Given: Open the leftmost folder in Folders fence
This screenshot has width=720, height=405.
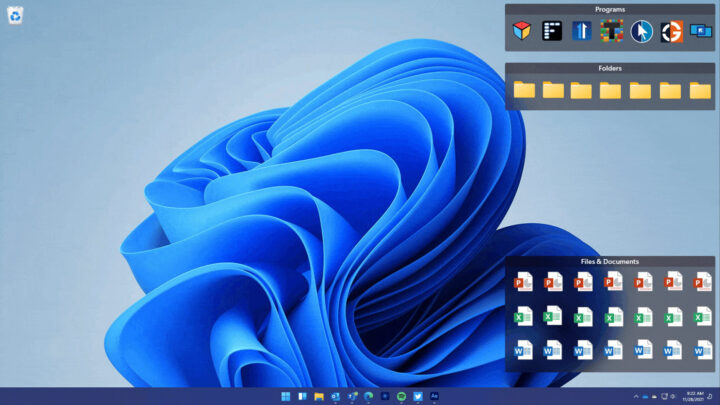Looking at the screenshot, I should (524, 90).
